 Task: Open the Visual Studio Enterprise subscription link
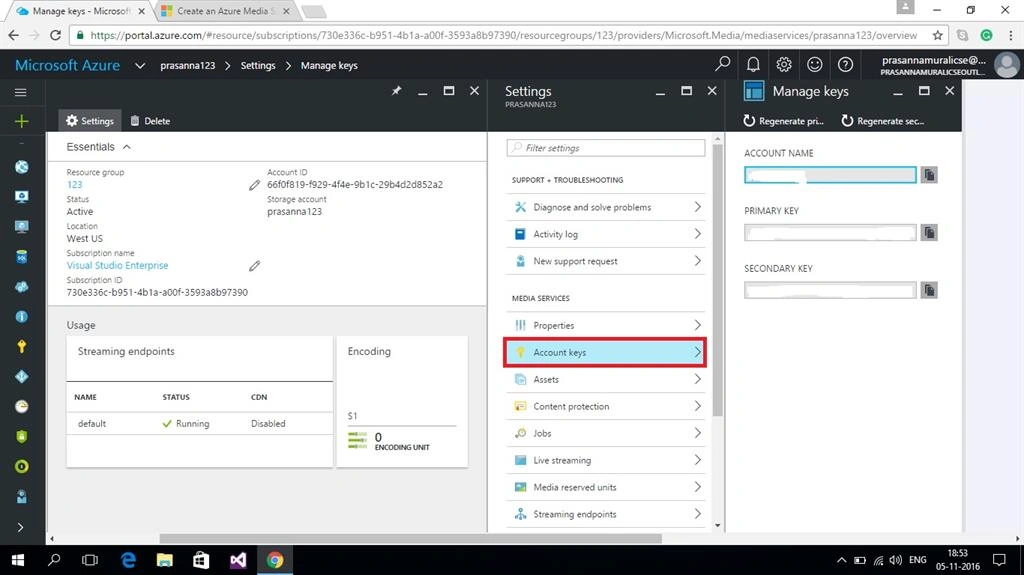118,265
